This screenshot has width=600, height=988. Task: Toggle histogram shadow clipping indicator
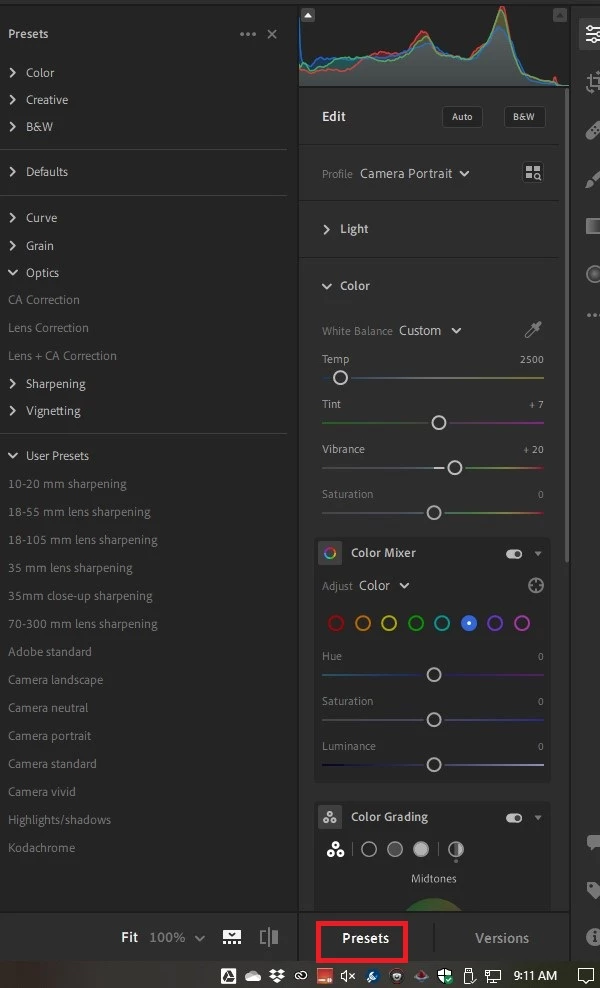click(x=308, y=15)
